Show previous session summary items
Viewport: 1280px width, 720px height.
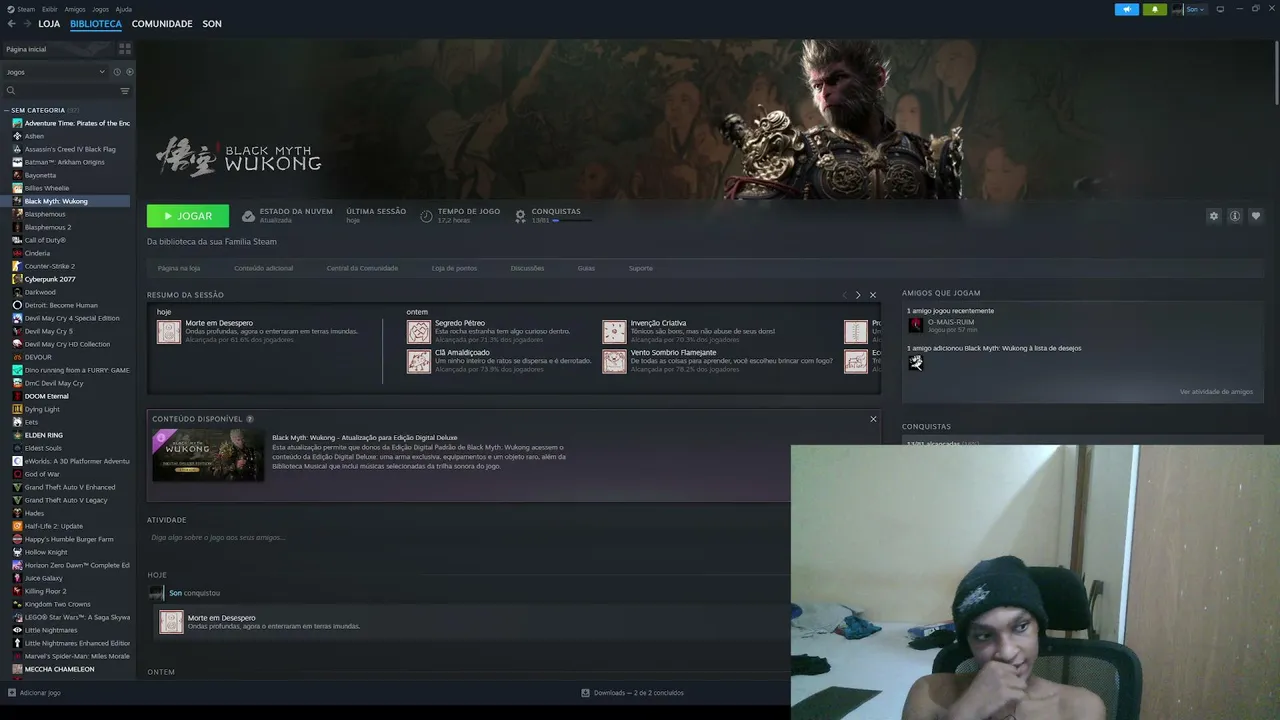(844, 295)
